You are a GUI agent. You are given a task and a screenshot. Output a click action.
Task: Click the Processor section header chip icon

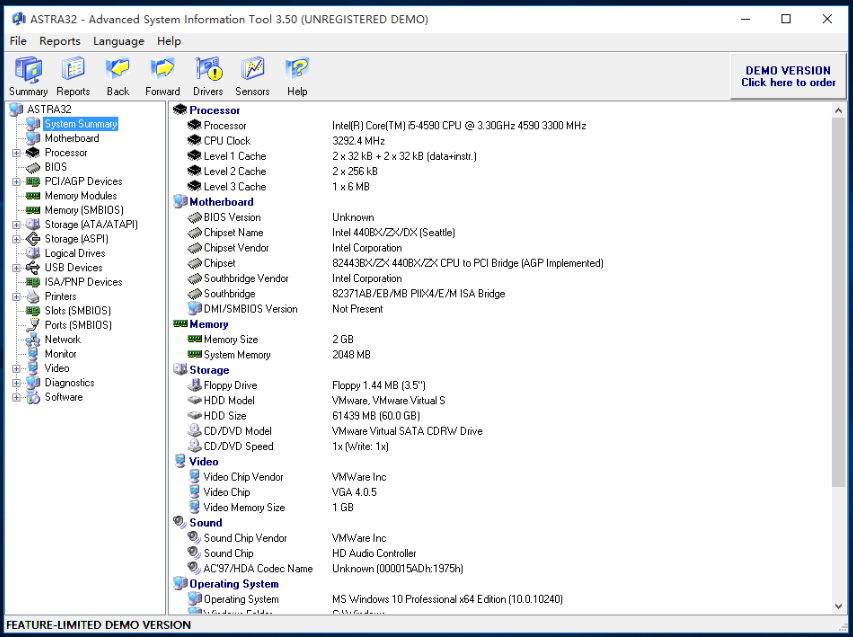(180, 110)
